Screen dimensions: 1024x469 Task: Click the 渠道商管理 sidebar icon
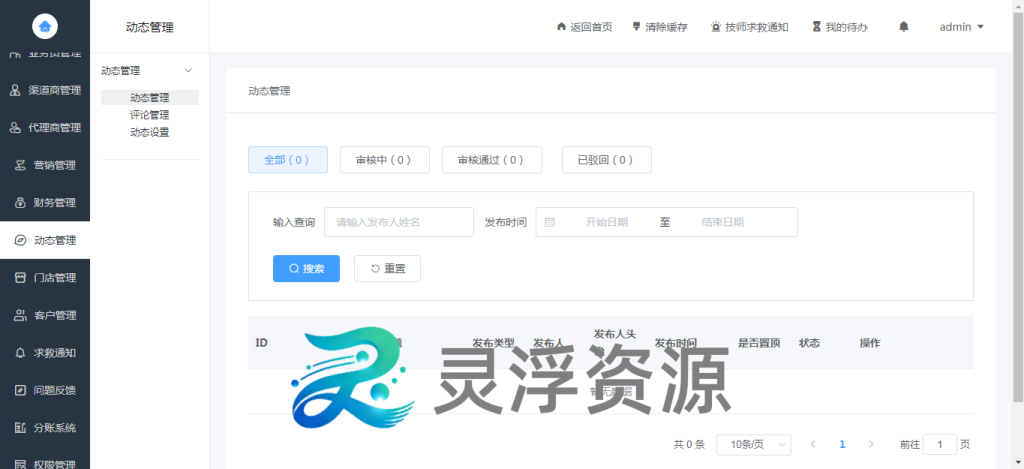point(15,90)
